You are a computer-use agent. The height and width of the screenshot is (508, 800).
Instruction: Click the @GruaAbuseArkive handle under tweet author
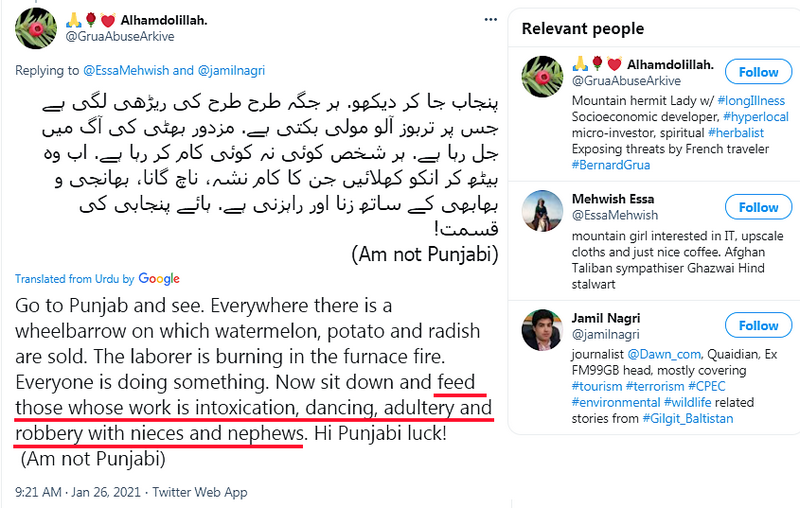click(122, 37)
